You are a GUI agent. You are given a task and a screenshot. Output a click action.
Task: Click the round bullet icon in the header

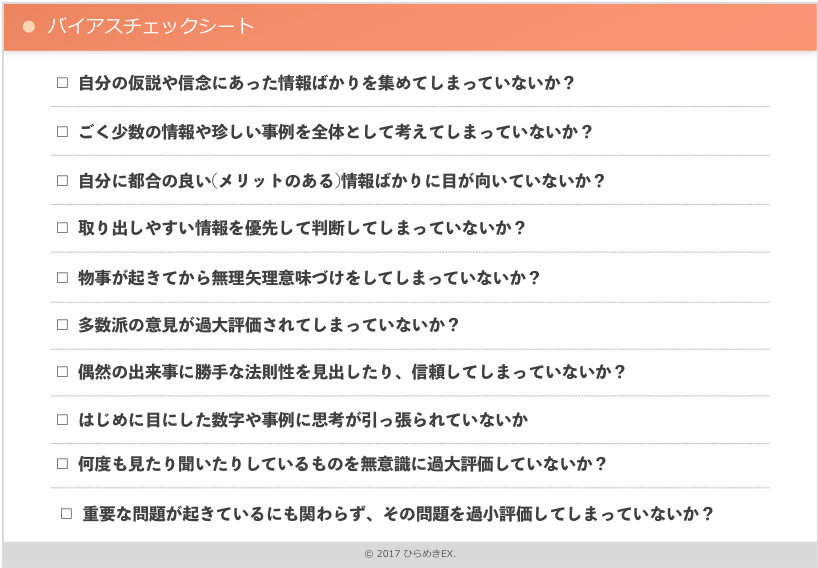tap(29, 26)
